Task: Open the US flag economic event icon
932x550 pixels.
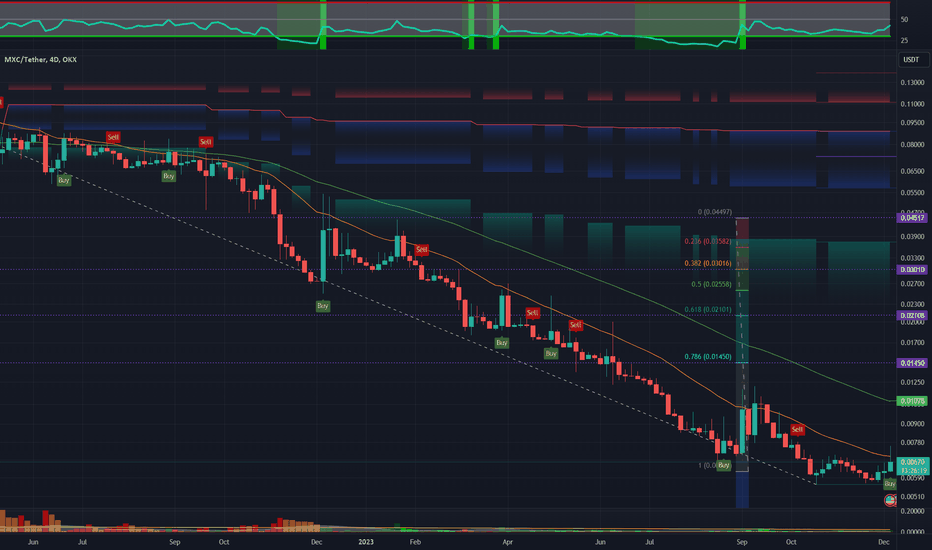Action: 890,501
